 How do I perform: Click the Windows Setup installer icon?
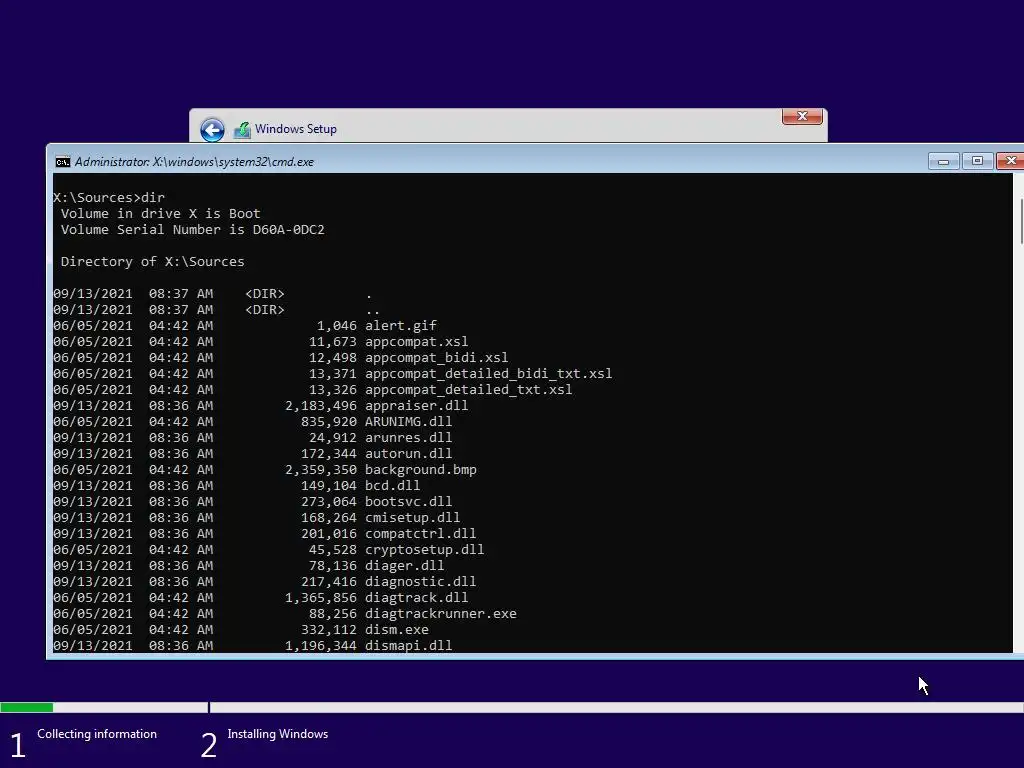(242, 130)
